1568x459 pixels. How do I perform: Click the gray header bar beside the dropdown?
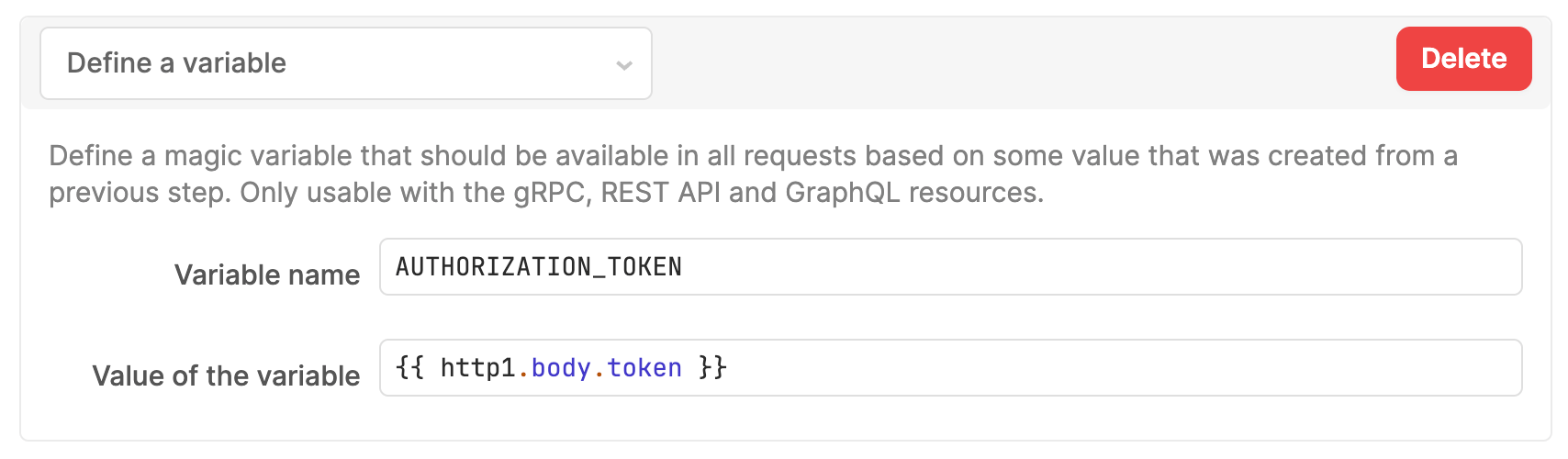[x=1024, y=63]
